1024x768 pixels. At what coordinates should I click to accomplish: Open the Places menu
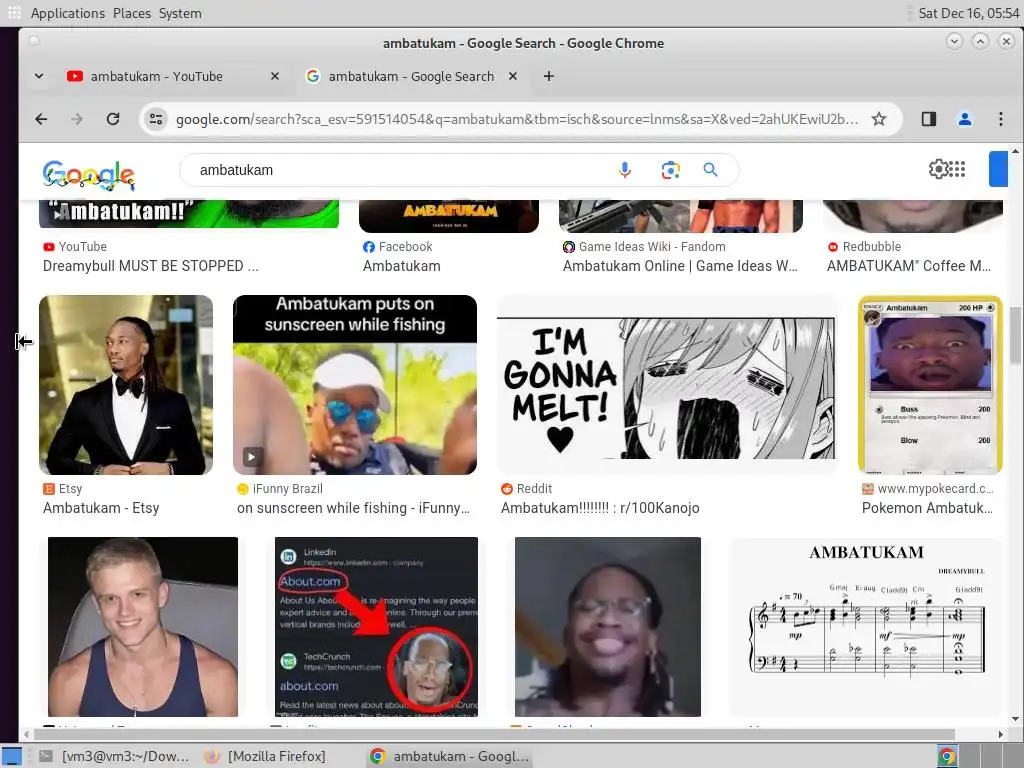131,13
